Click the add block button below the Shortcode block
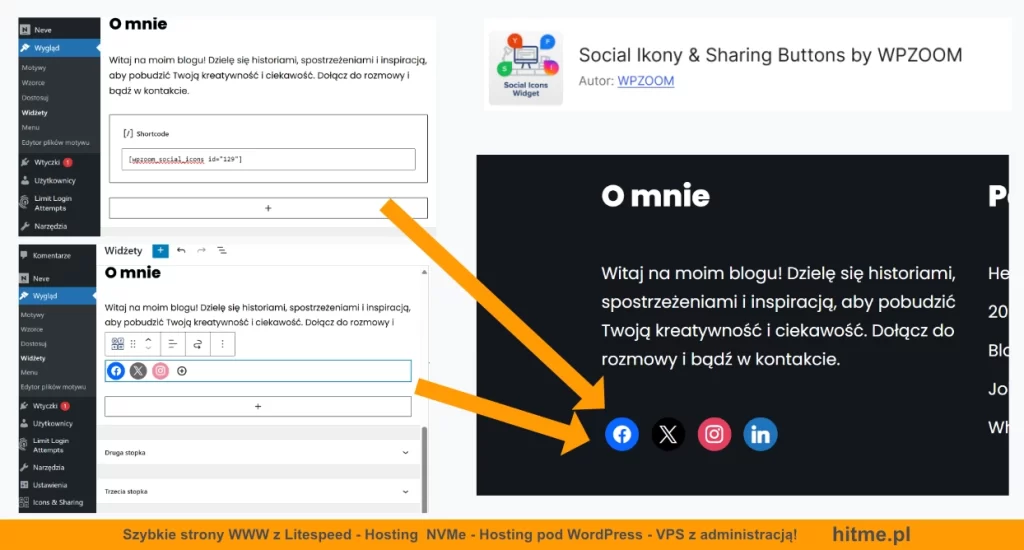Image resolution: width=1024 pixels, height=550 pixels. (268, 208)
